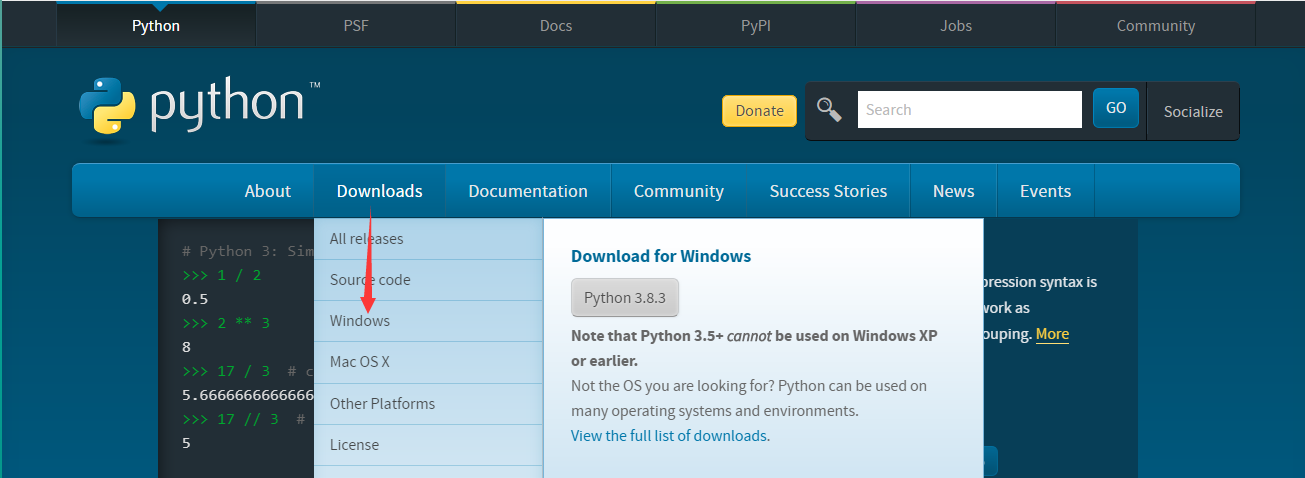This screenshot has width=1305, height=478.
Task: Open the Socialize menu
Action: coord(1193,111)
